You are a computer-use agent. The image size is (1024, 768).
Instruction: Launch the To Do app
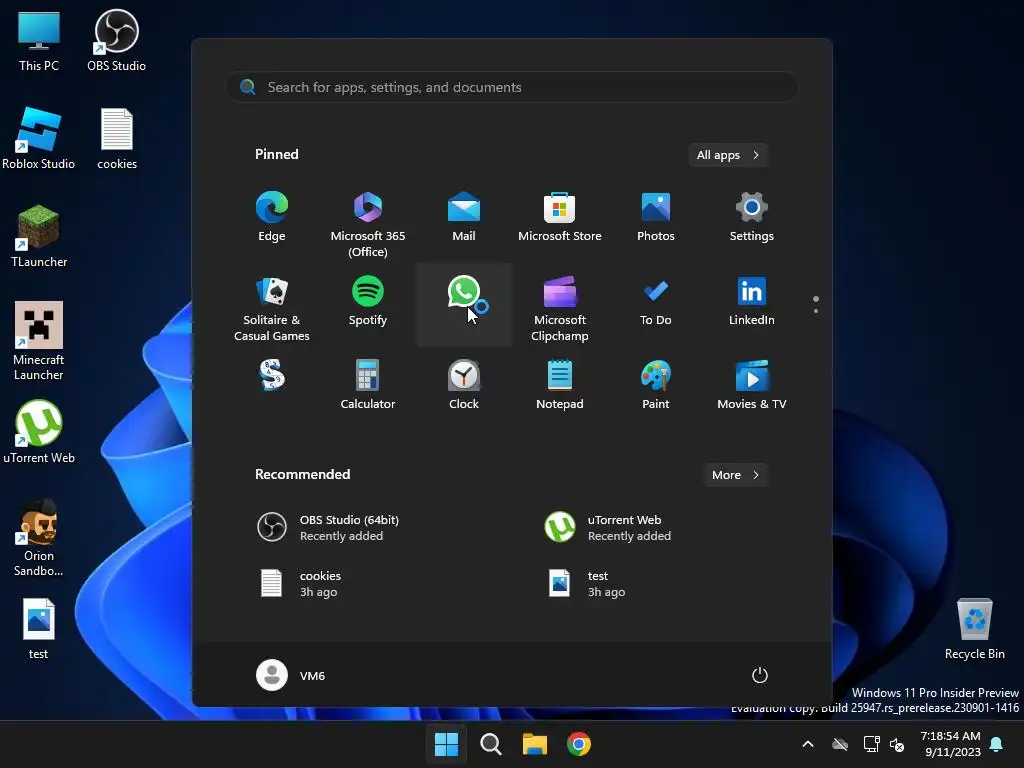pyautogui.click(x=656, y=301)
